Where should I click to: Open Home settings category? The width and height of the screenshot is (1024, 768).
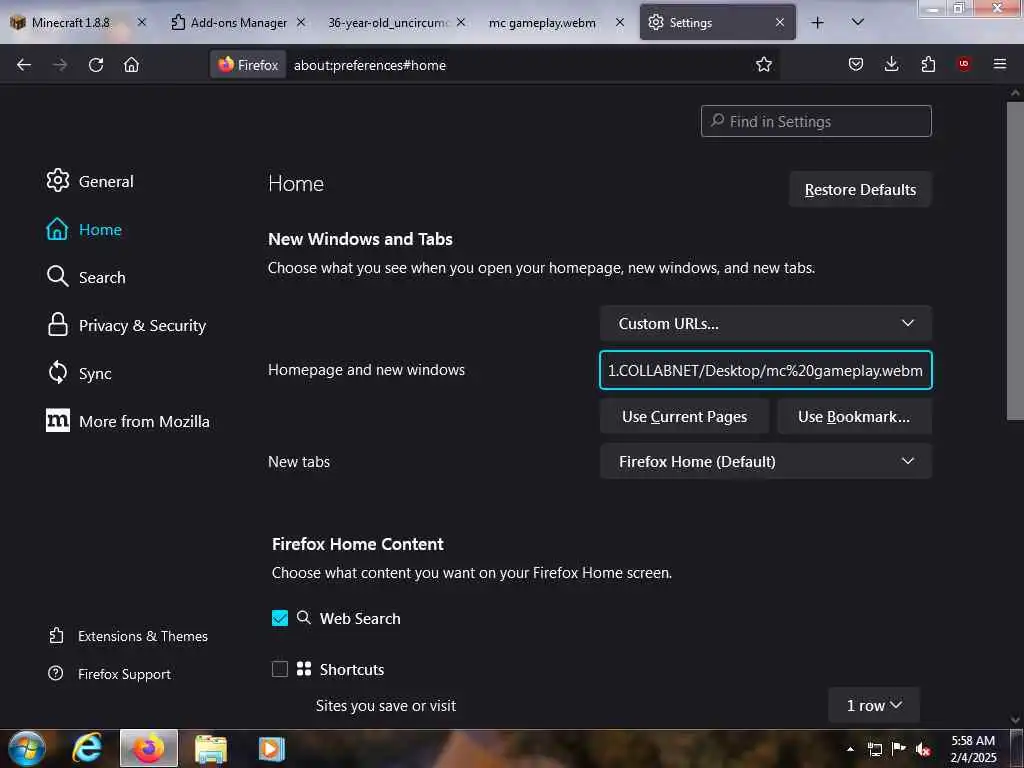tap(84, 229)
